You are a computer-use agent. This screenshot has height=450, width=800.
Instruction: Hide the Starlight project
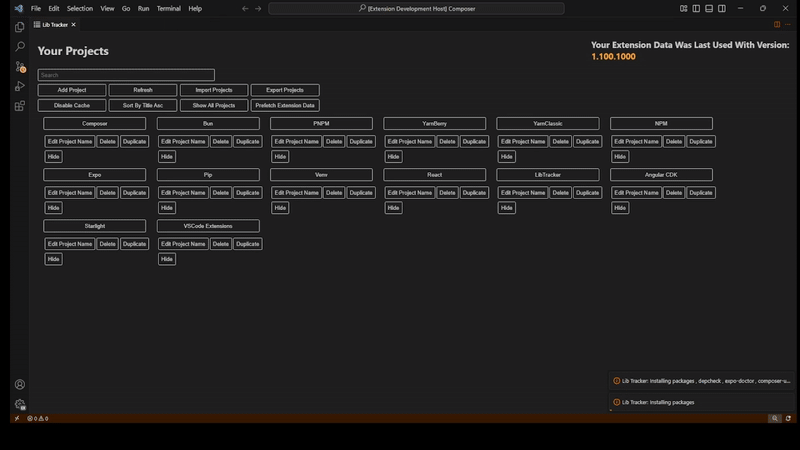click(54, 259)
